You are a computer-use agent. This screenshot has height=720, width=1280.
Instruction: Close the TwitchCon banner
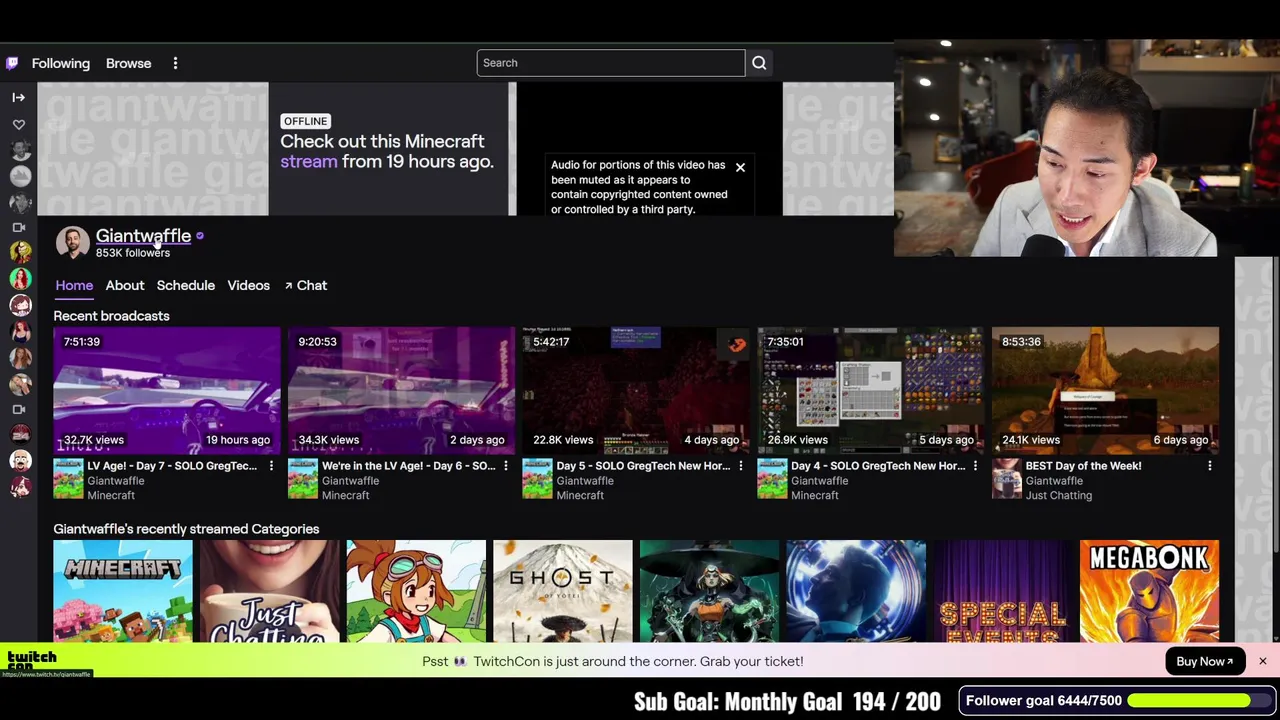coord(1262,661)
